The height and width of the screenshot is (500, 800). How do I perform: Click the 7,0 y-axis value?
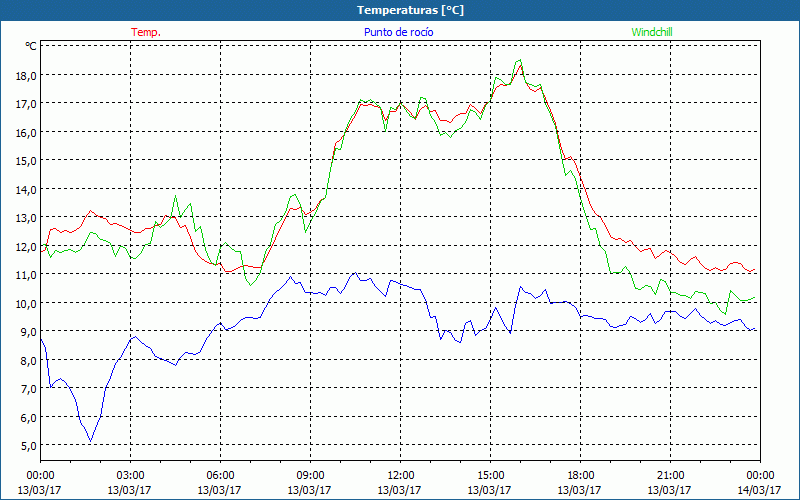point(28,389)
